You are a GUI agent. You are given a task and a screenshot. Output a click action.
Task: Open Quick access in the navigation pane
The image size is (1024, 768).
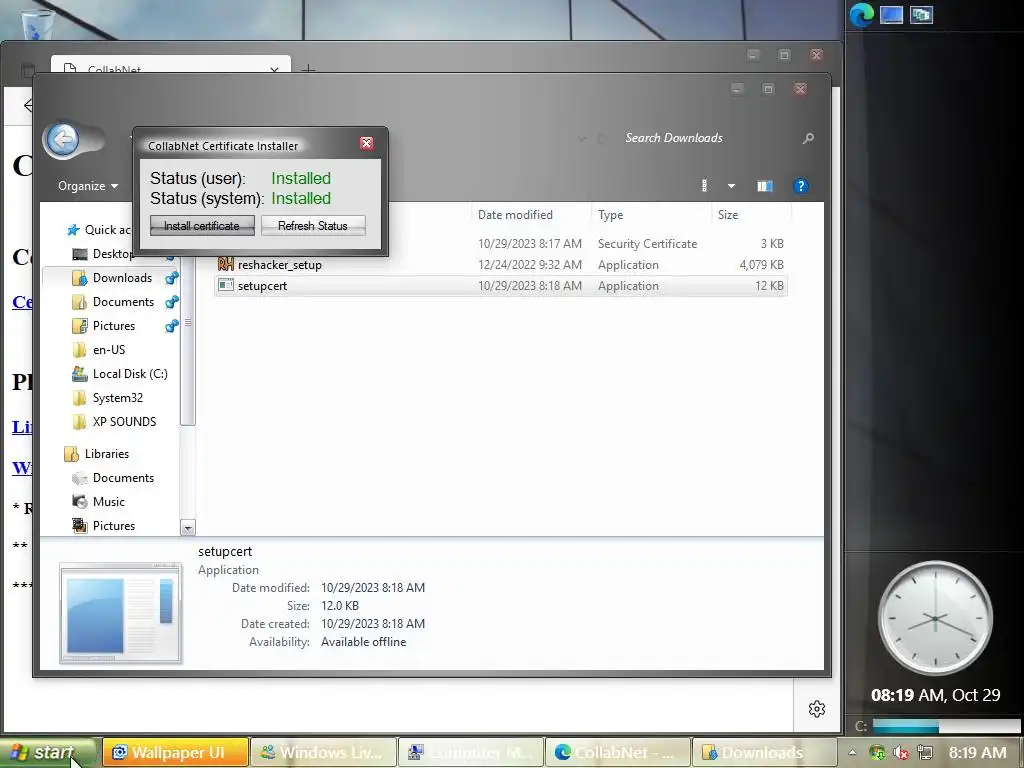point(99,230)
